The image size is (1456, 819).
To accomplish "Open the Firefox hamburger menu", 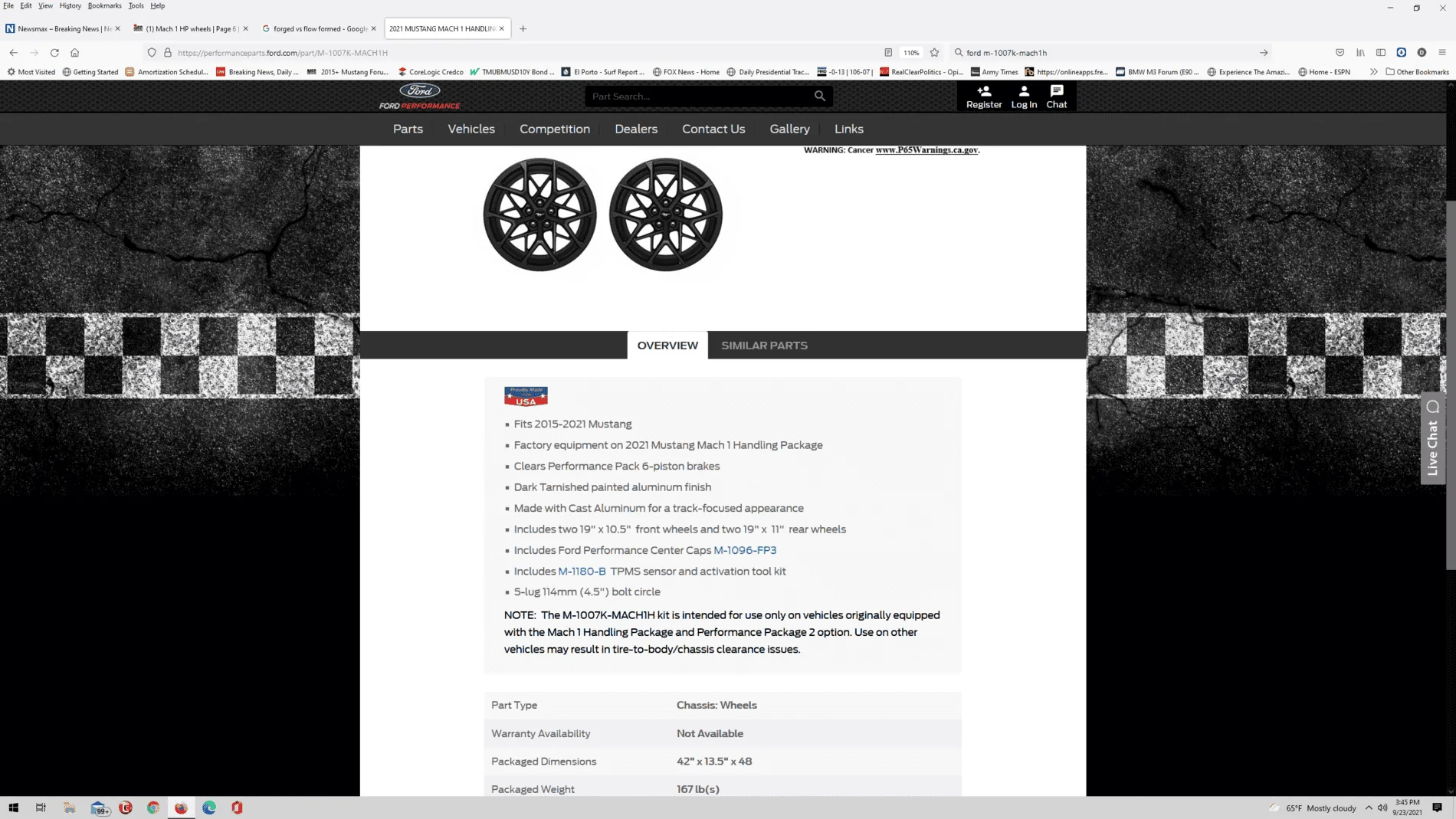I will 1442,53.
